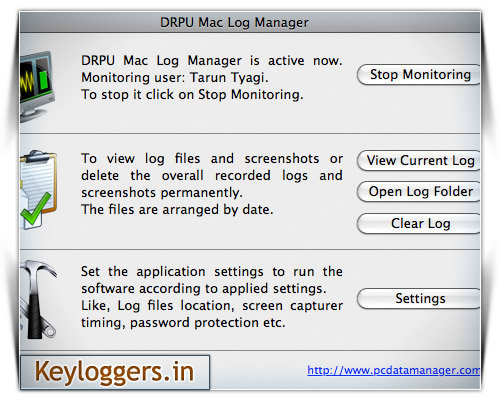Viewport: 500px width, 400px height.
Task: Open the Settings button
Action: 419,298
